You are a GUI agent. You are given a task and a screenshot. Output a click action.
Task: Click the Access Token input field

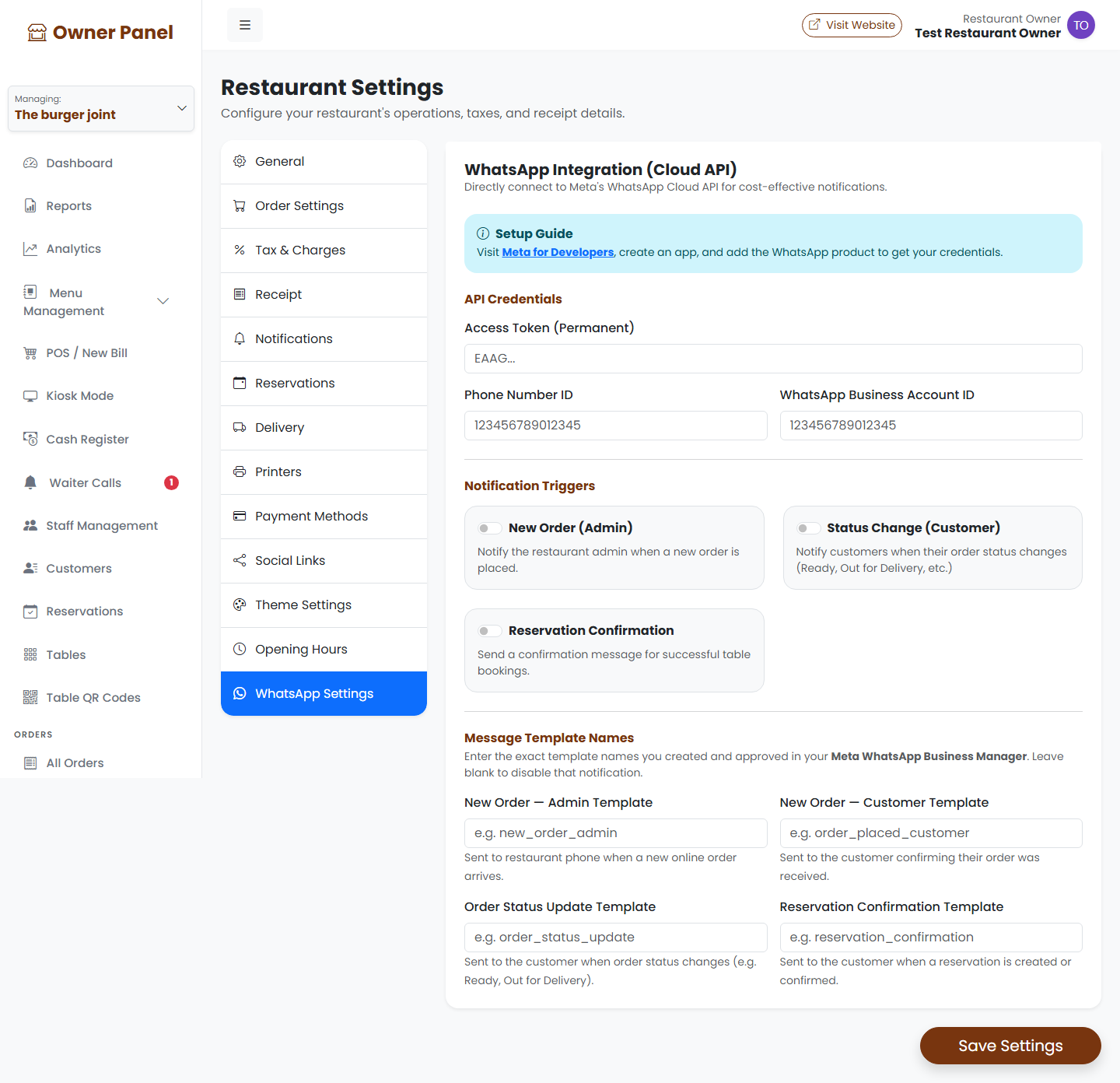click(x=773, y=359)
